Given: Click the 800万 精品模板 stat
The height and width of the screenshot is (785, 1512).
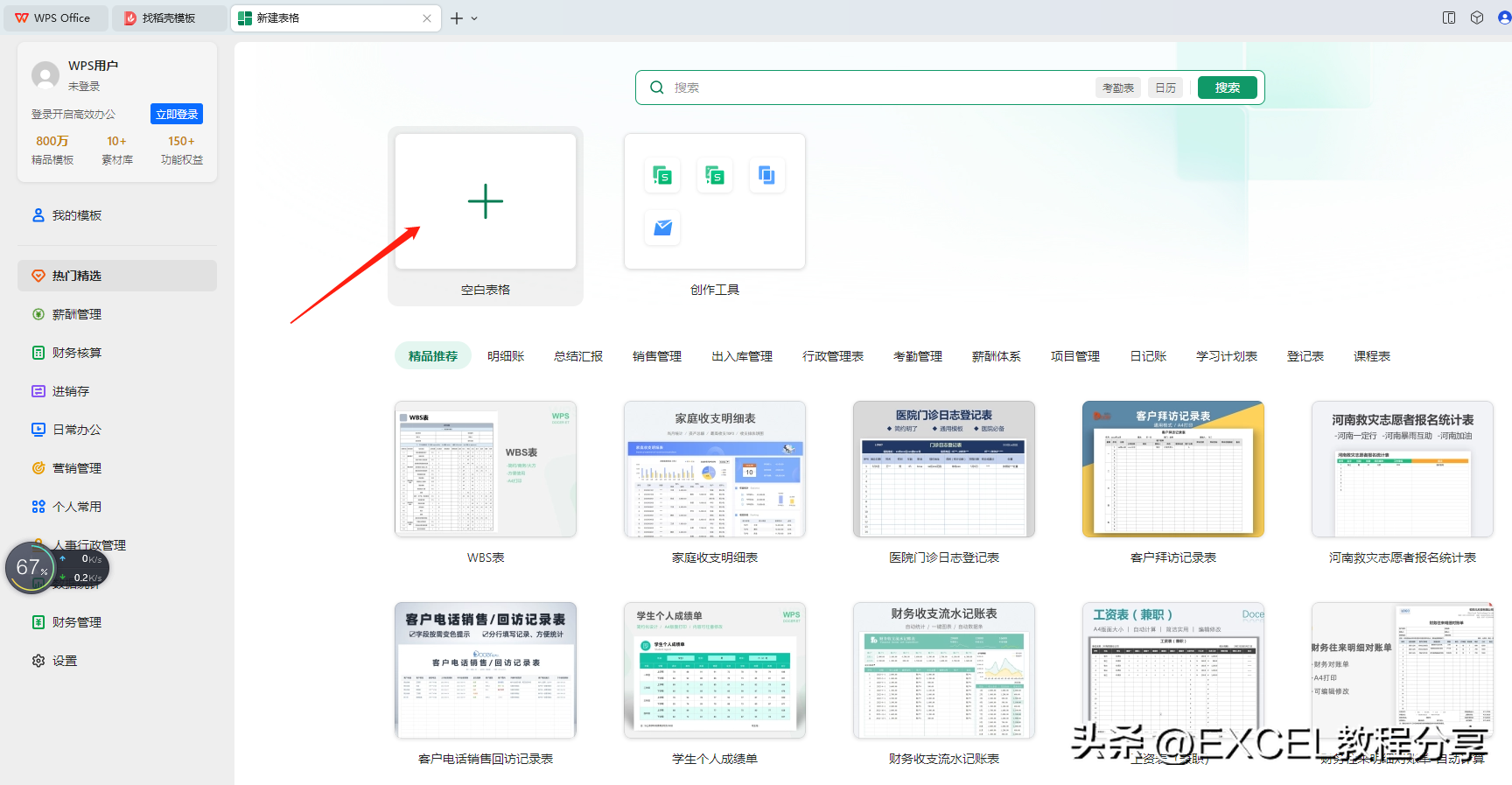Looking at the screenshot, I should [x=52, y=150].
